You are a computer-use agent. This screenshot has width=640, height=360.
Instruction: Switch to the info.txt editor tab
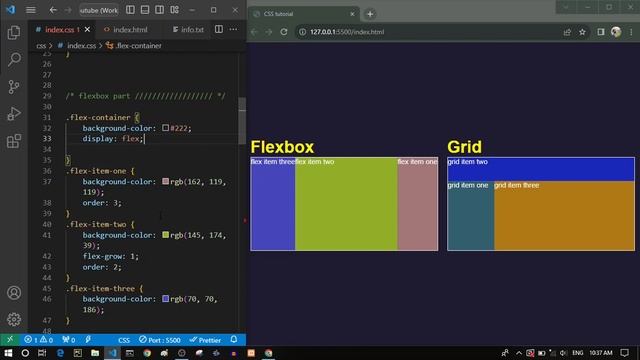(x=192, y=29)
